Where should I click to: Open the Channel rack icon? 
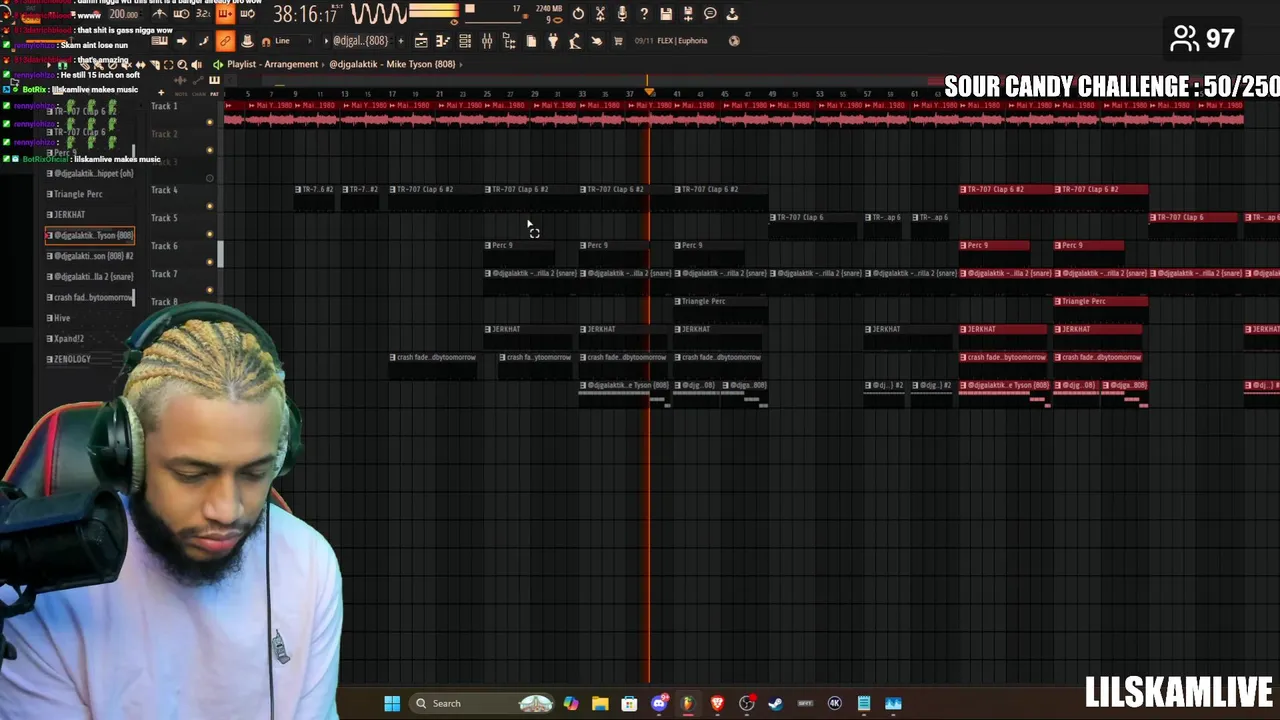pyautogui.click(x=464, y=41)
